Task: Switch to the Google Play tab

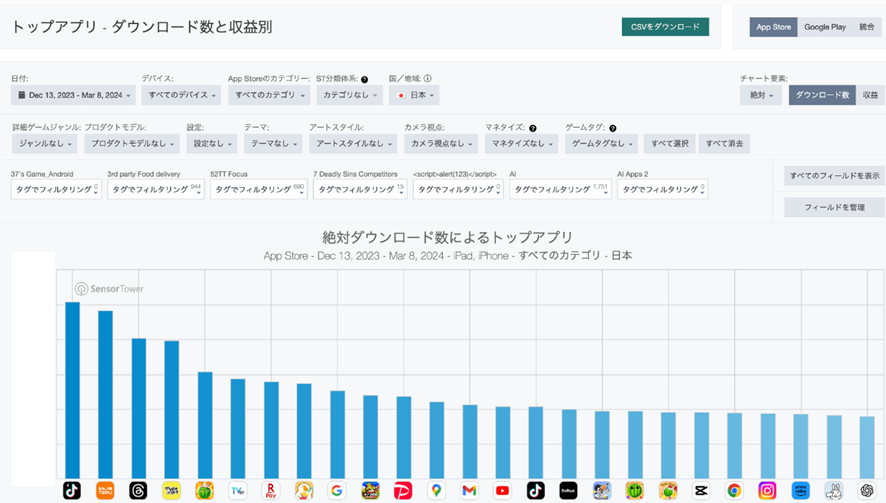Action: (823, 27)
